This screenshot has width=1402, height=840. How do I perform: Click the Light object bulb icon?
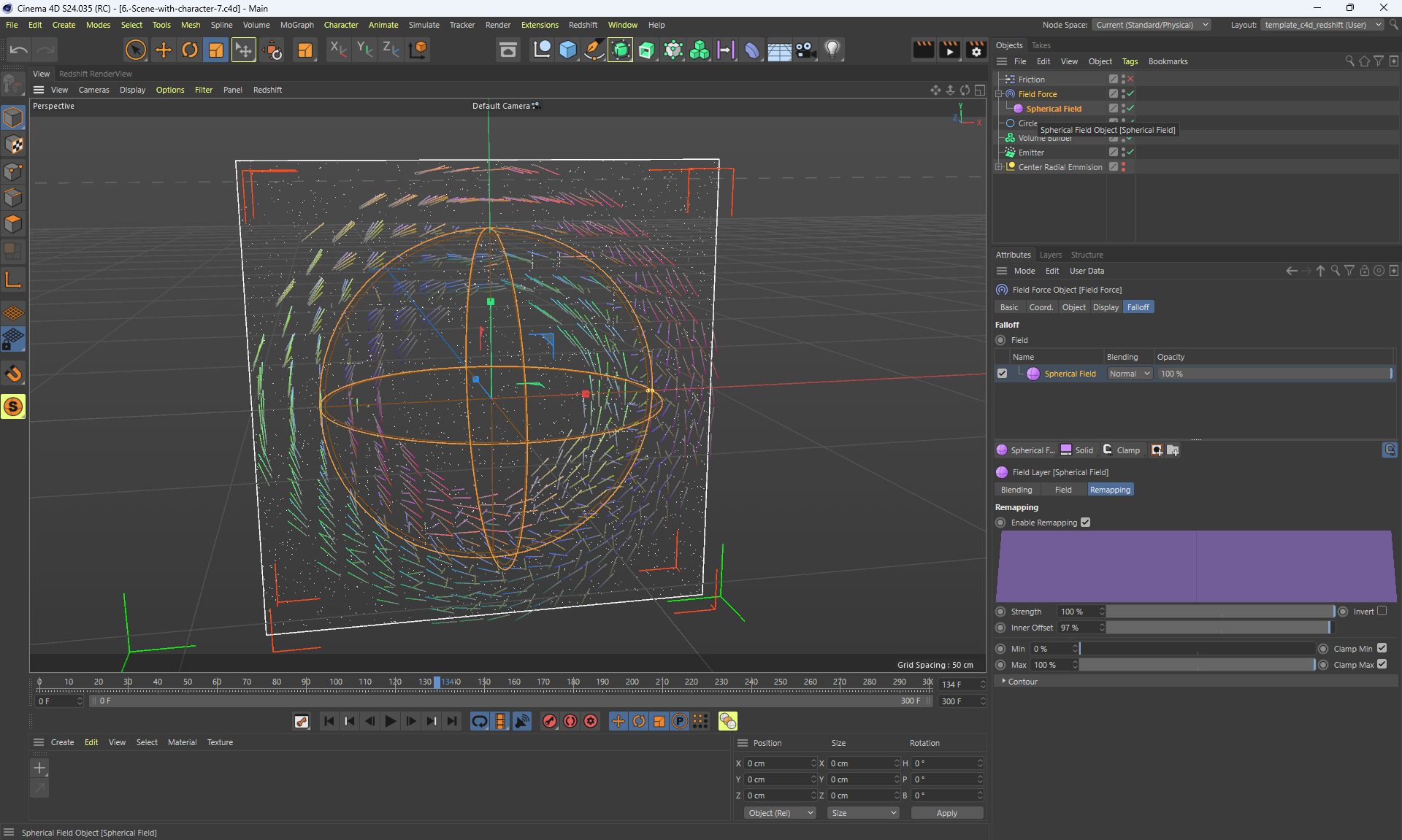point(832,50)
